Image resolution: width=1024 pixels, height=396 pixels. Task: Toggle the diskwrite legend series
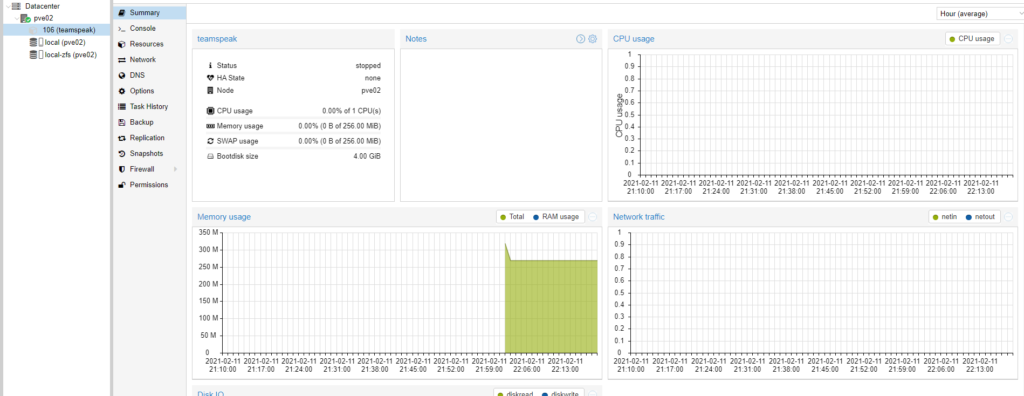coord(560,394)
